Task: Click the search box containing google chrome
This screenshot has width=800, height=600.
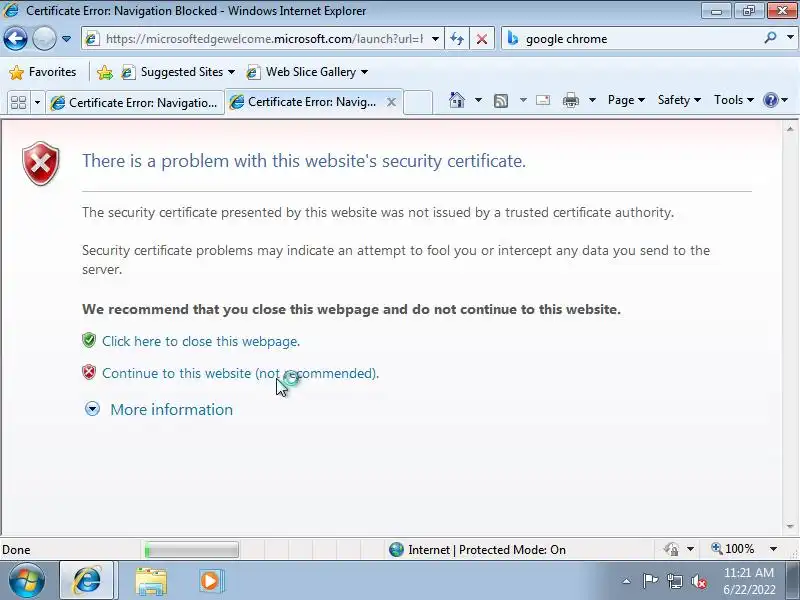Action: coord(633,39)
